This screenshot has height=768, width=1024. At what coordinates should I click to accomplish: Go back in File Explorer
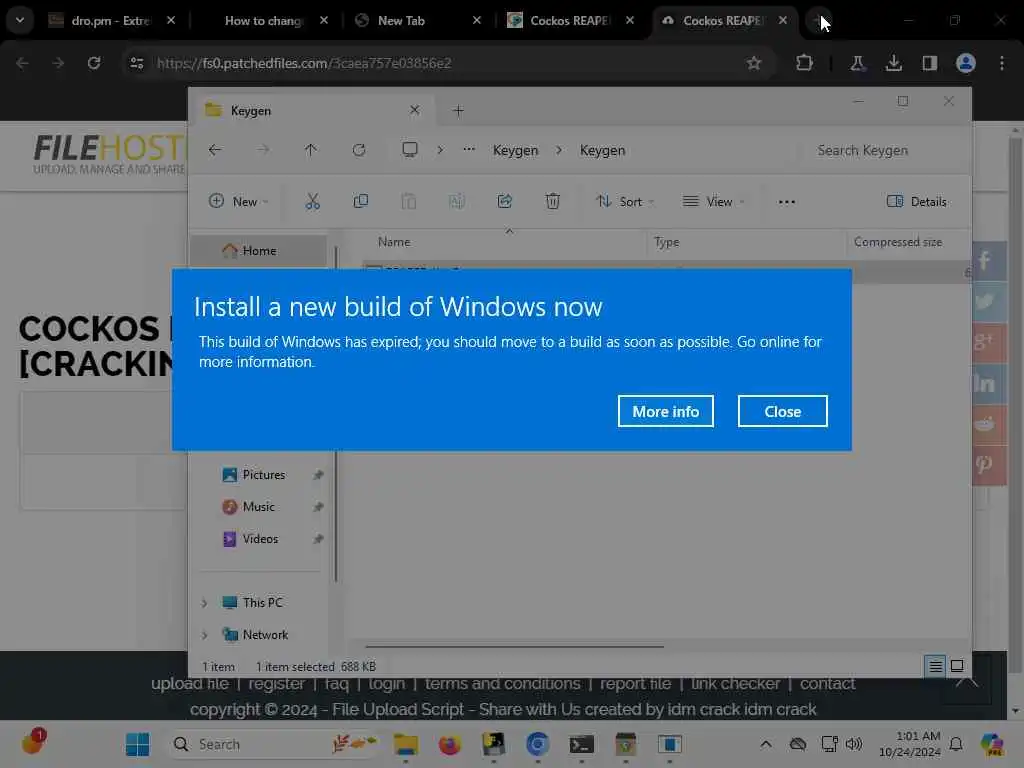coord(215,150)
